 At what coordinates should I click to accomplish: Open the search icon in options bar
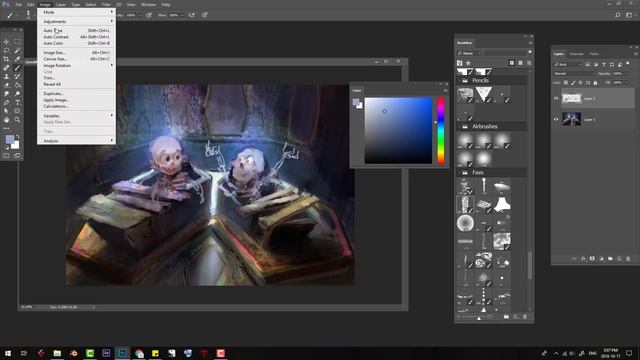pos(618,15)
